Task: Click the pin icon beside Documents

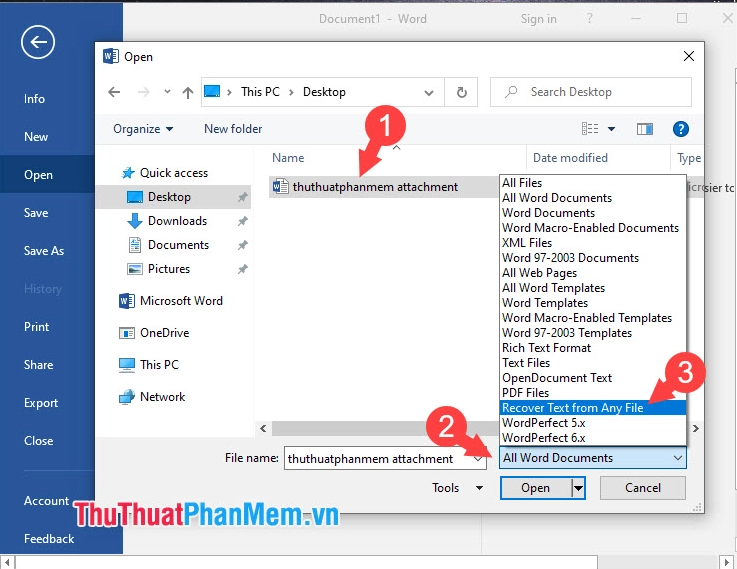Action: click(243, 245)
